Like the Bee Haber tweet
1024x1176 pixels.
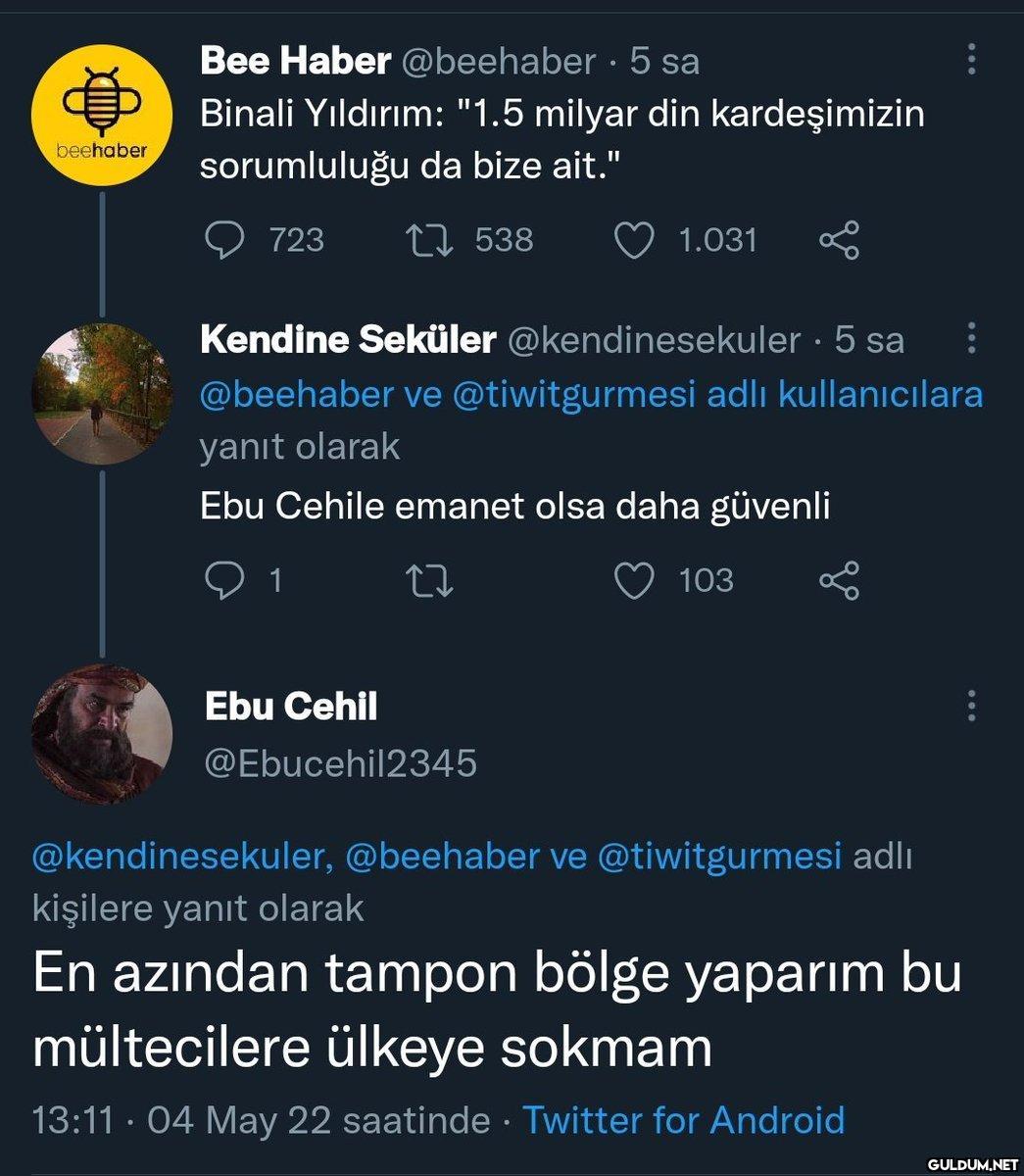click(633, 240)
